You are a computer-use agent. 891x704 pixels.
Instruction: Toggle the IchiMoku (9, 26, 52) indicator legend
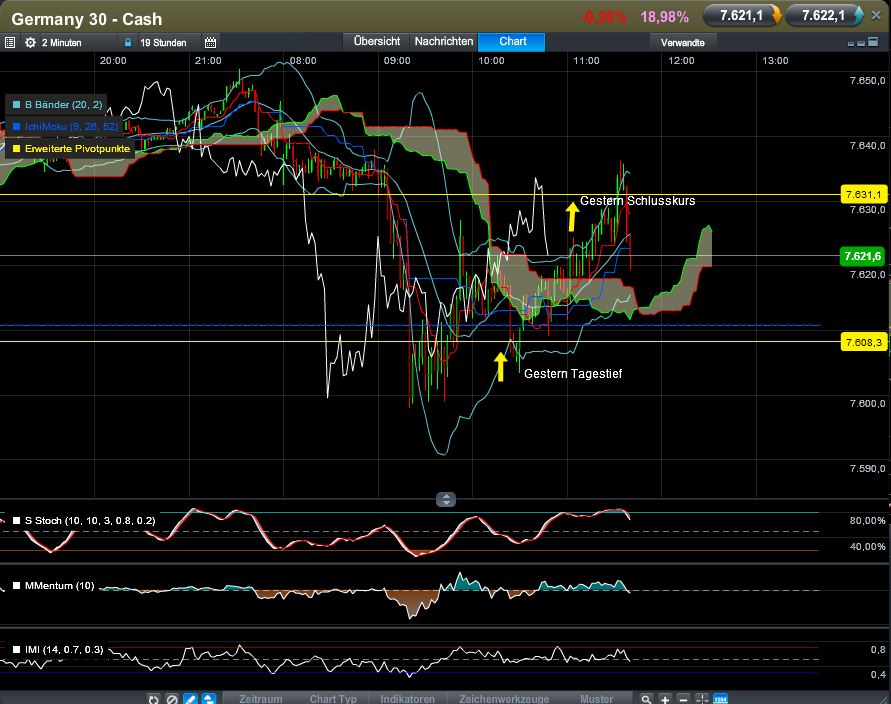tap(64, 126)
